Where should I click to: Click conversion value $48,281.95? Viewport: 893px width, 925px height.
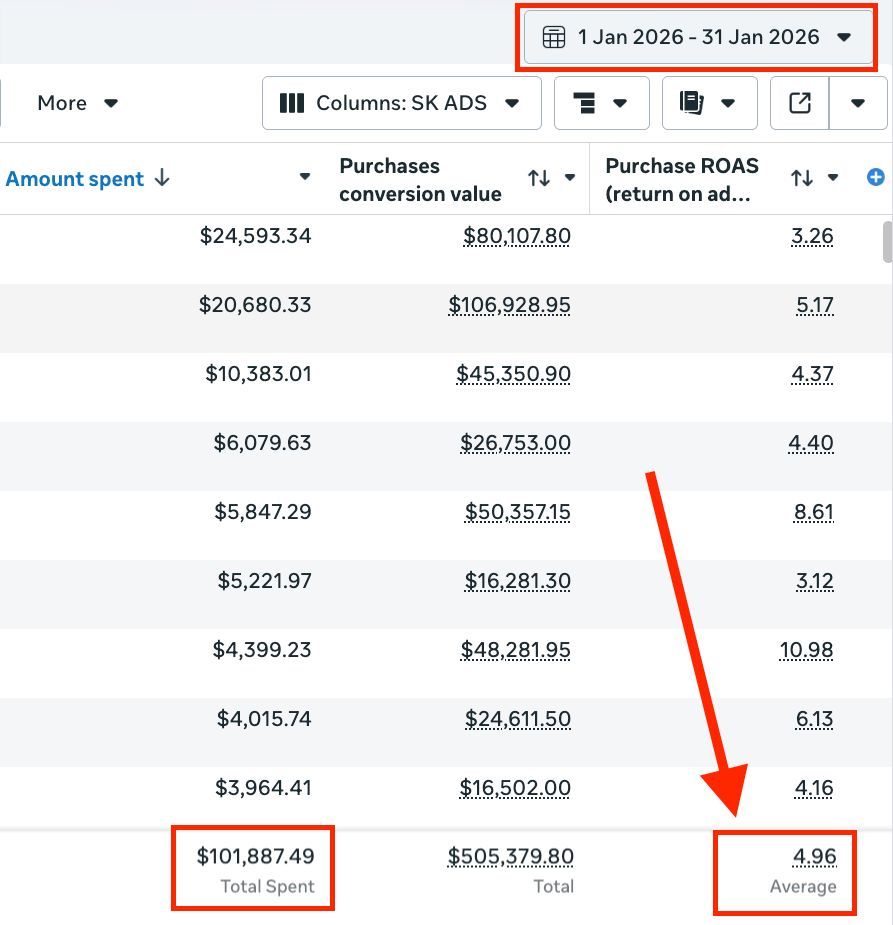(x=516, y=650)
